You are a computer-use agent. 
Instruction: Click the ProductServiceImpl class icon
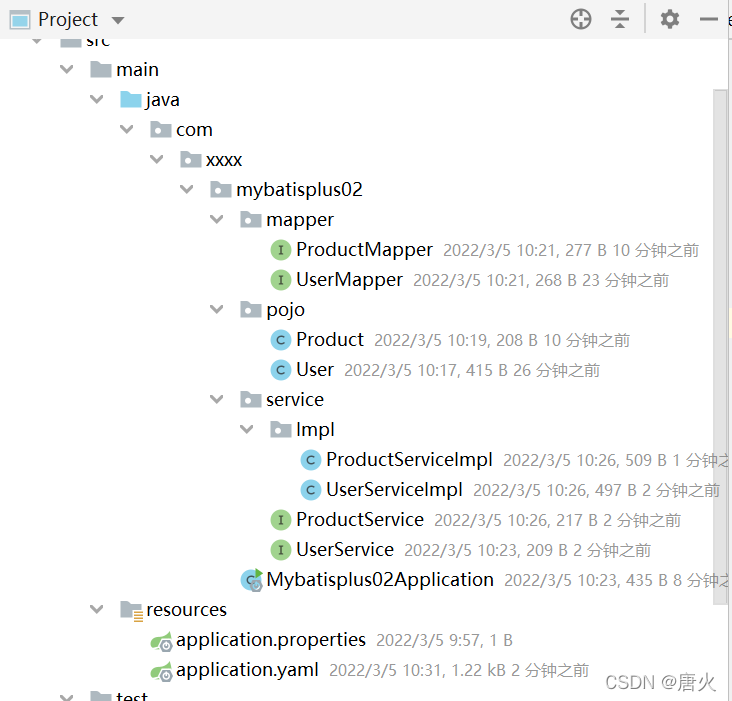pos(310,460)
